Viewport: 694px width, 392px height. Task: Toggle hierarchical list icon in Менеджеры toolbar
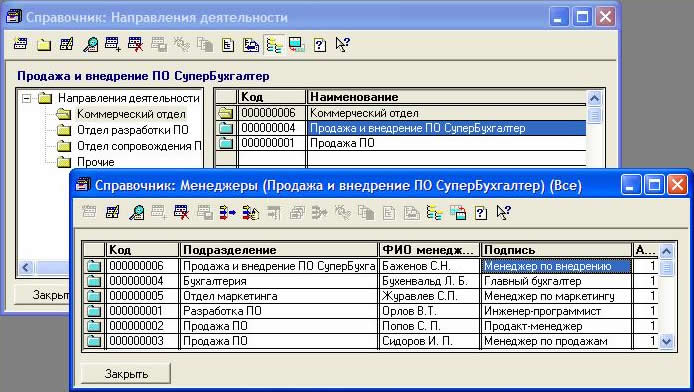[435, 213]
